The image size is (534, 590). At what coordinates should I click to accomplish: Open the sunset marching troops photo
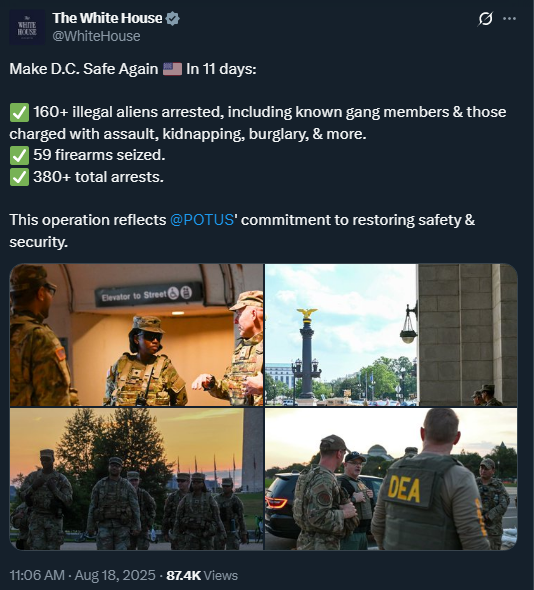[x=136, y=479]
